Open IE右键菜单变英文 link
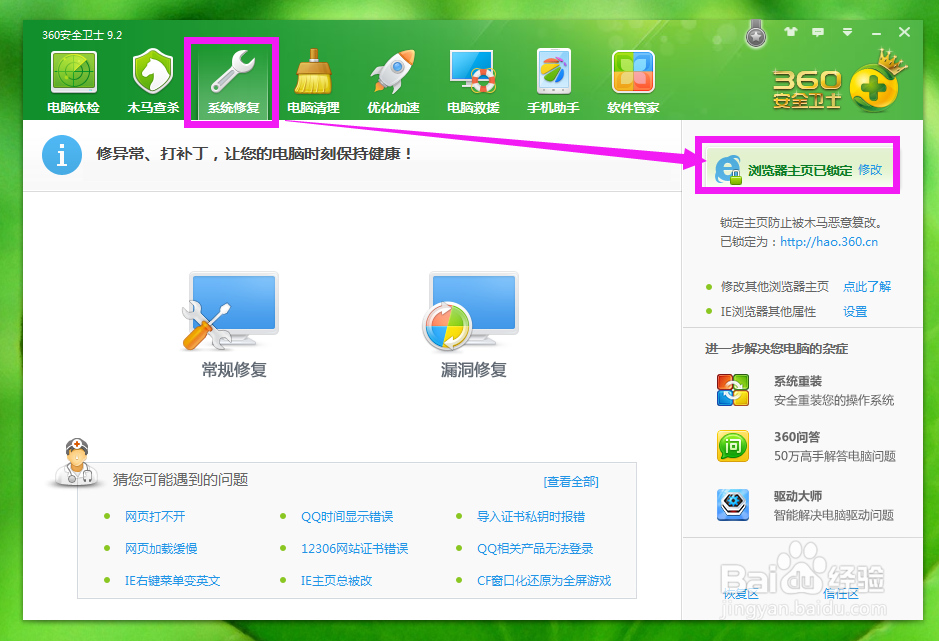 click(x=172, y=580)
